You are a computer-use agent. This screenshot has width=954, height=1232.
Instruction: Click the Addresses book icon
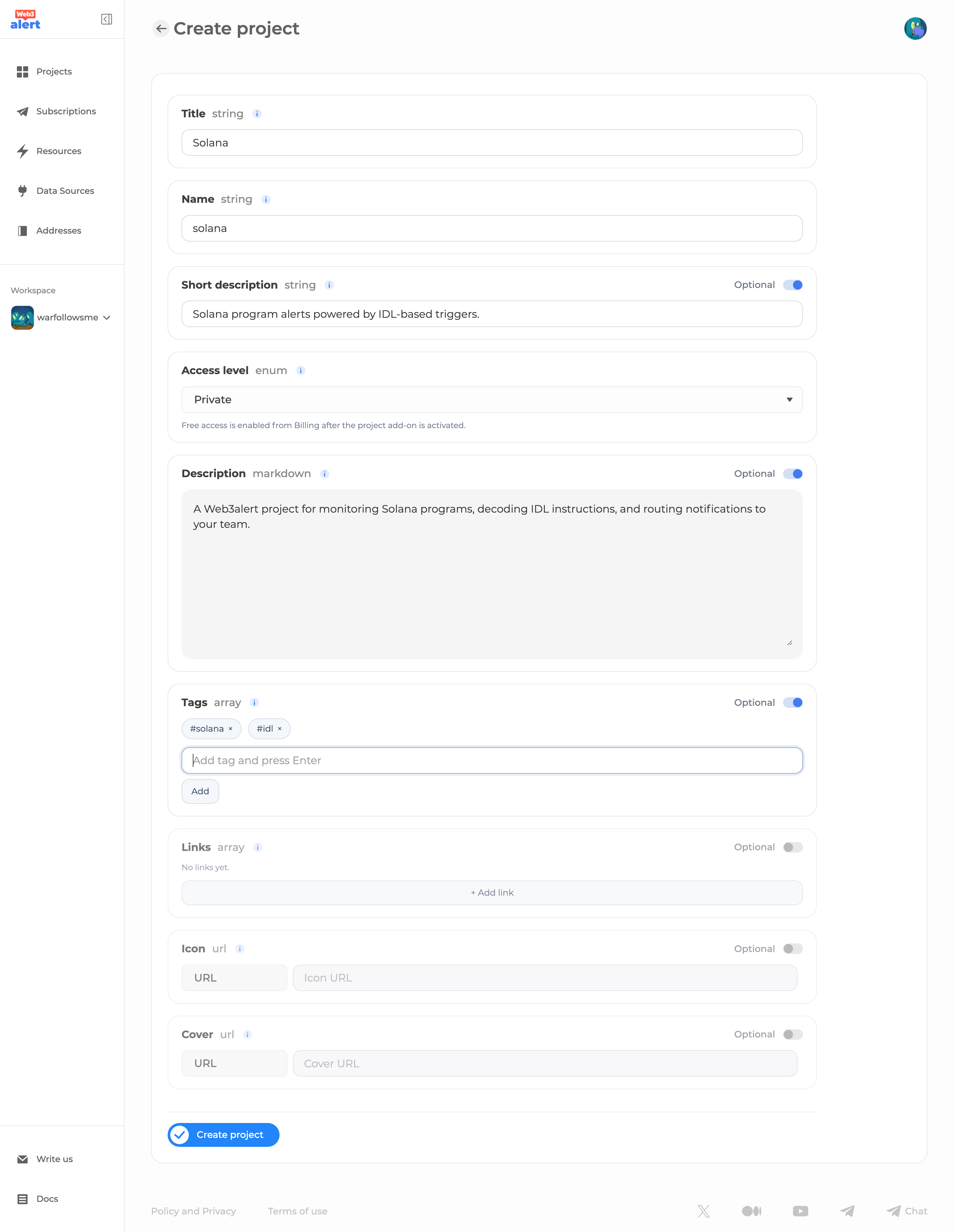pyautogui.click(x=23, y=231)
